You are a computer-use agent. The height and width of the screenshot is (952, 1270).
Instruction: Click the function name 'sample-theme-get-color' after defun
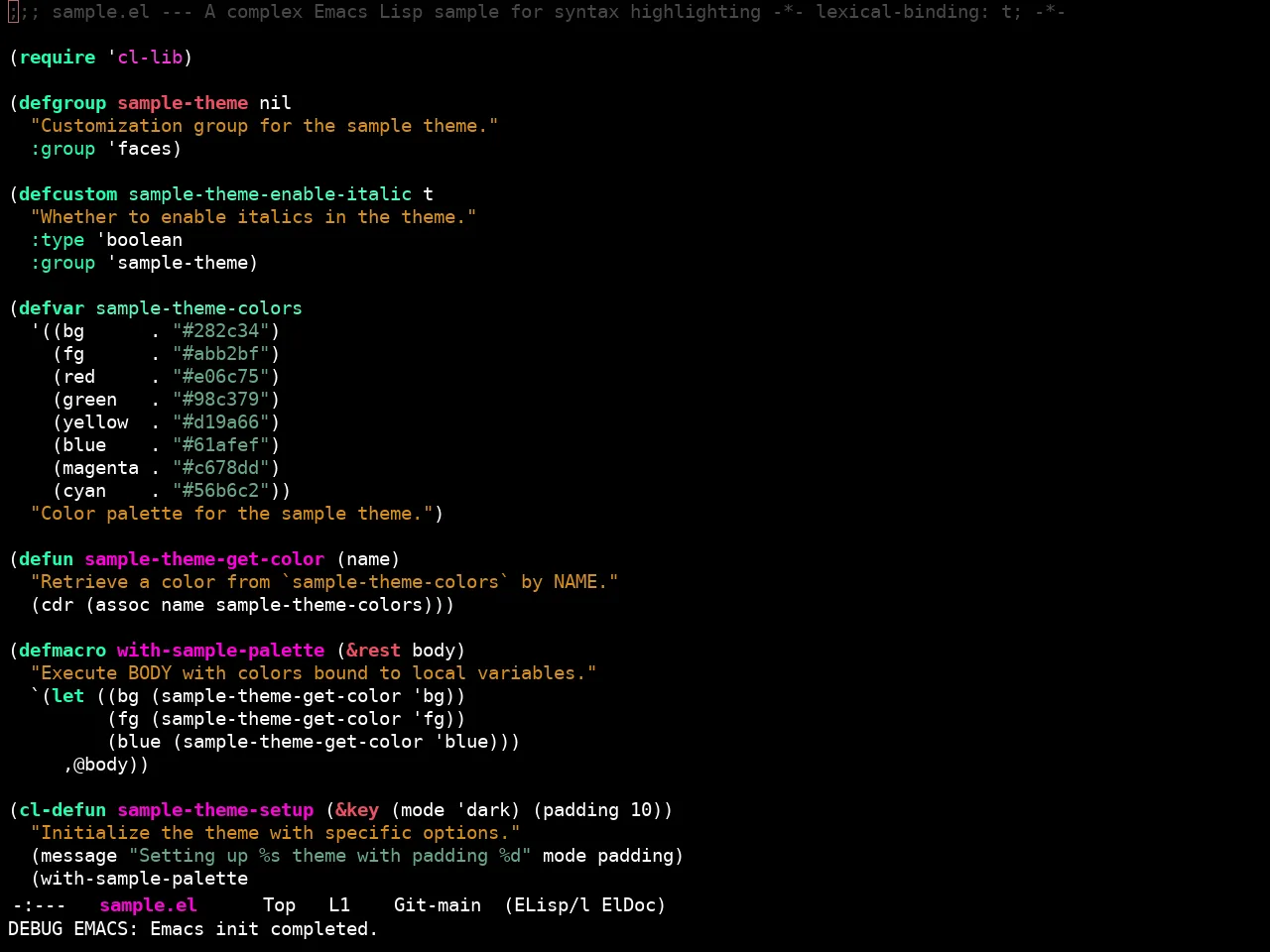click(x=204, y=559)
